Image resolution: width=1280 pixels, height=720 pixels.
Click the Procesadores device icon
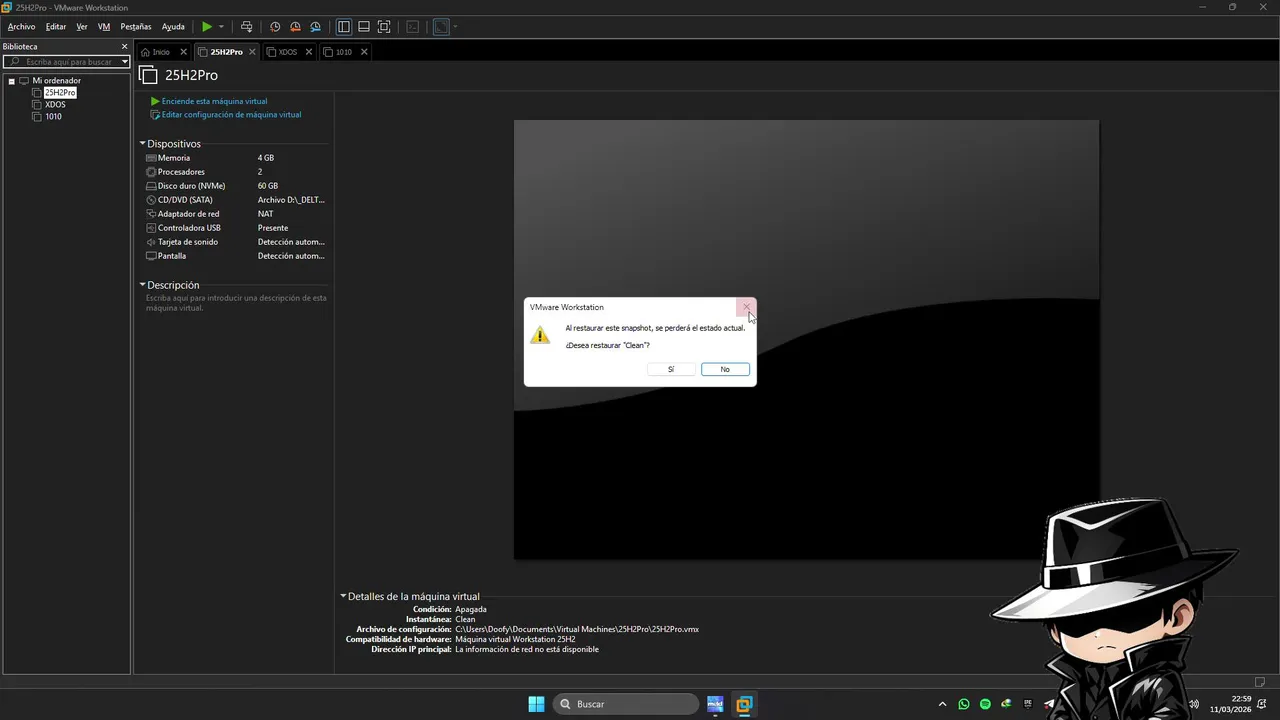151,172
